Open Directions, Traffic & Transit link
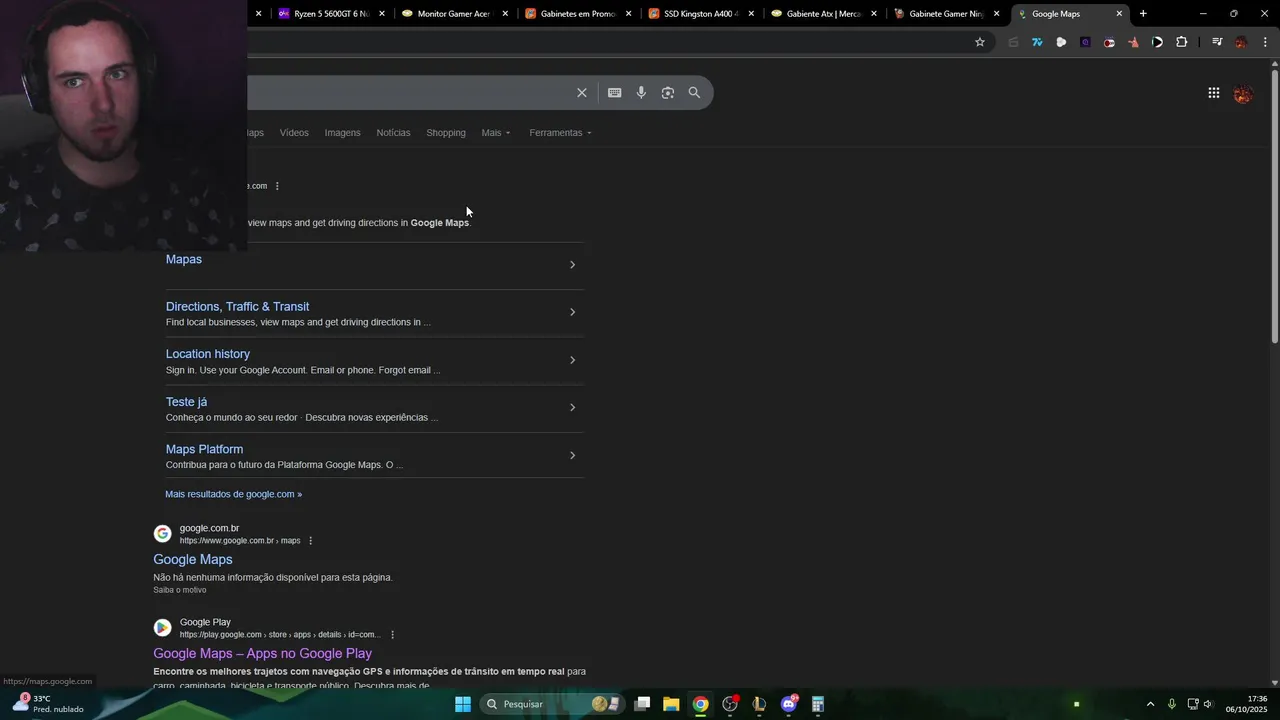1280x720 pixels. click(237, 306)
